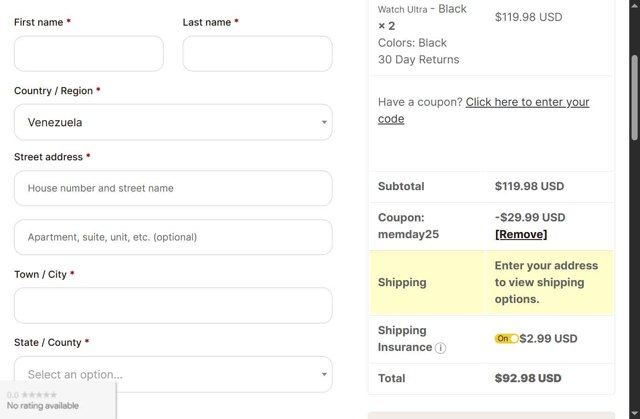Viewport: 640px width, 419px height.
Task: Click the Shipping Insurance label text
Action: [405, 339]
